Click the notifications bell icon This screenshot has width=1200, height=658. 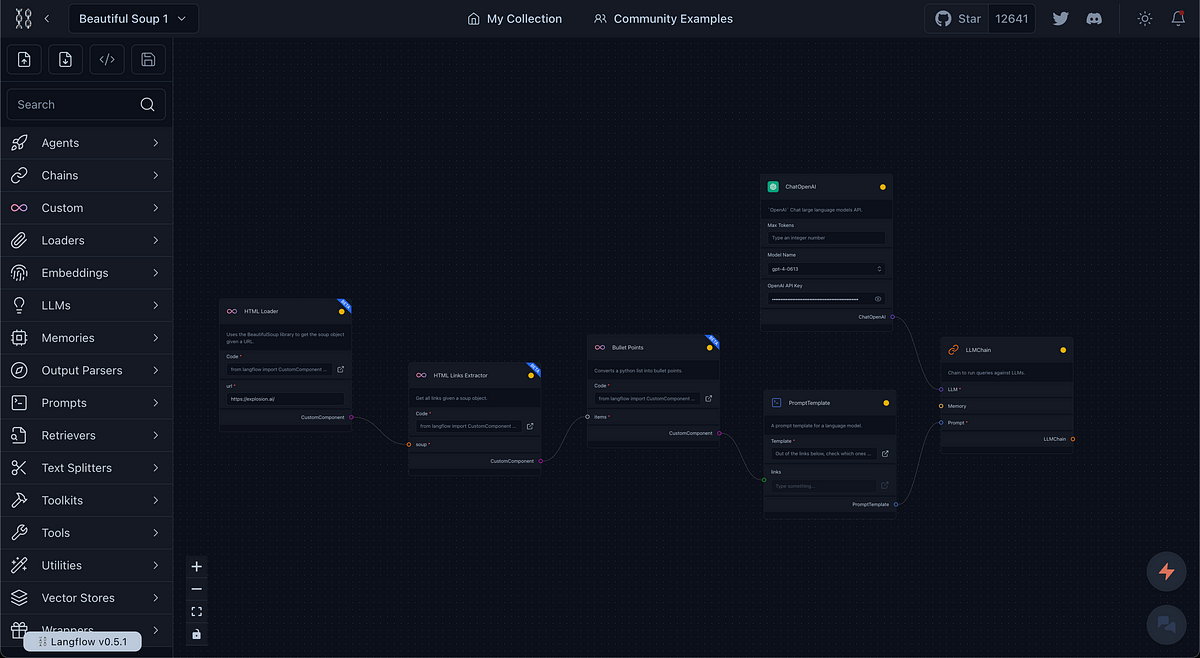pyautogui.click(x=1178, y=19)
